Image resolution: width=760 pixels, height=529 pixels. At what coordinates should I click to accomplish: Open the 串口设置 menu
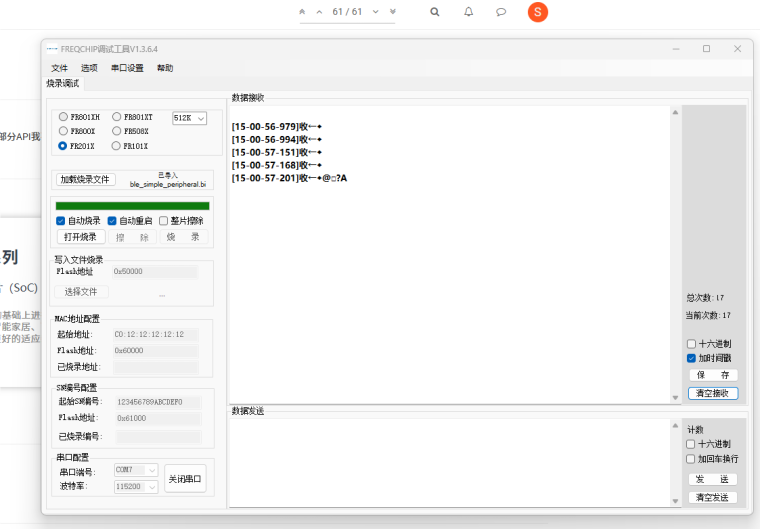pyautogui.click(x=127, y=68)
